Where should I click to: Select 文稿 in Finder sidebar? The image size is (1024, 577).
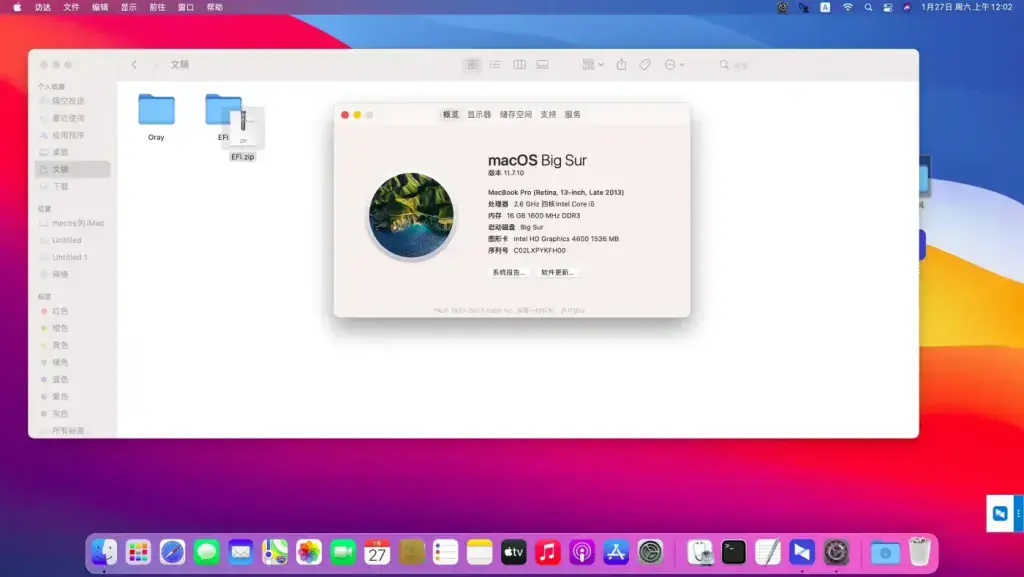tap(72, 169)
